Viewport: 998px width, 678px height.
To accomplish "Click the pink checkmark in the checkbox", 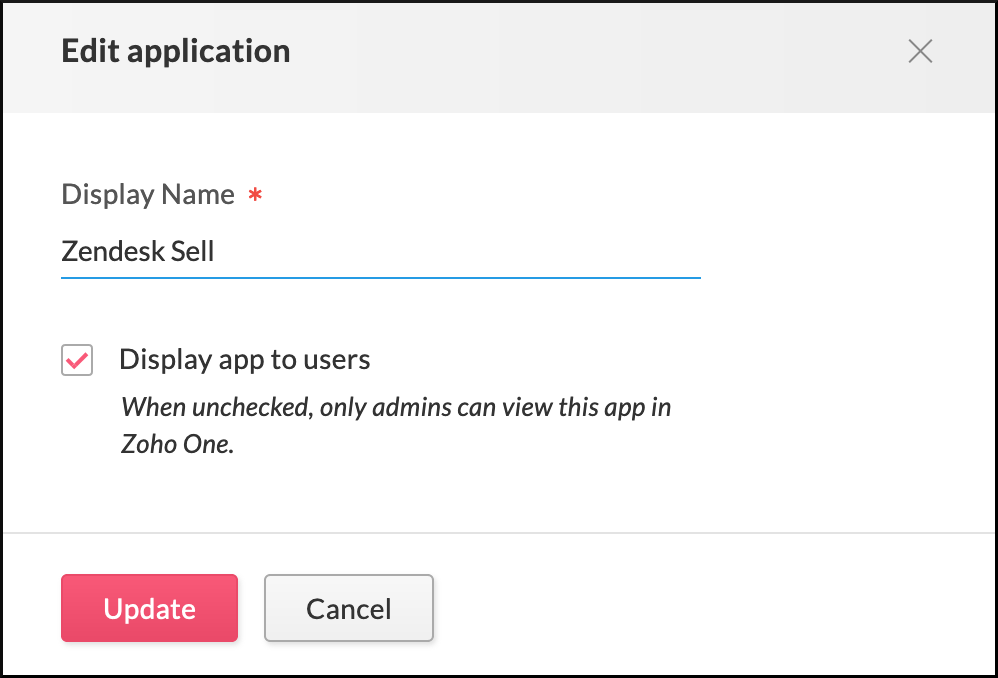I will click(77, 360).
